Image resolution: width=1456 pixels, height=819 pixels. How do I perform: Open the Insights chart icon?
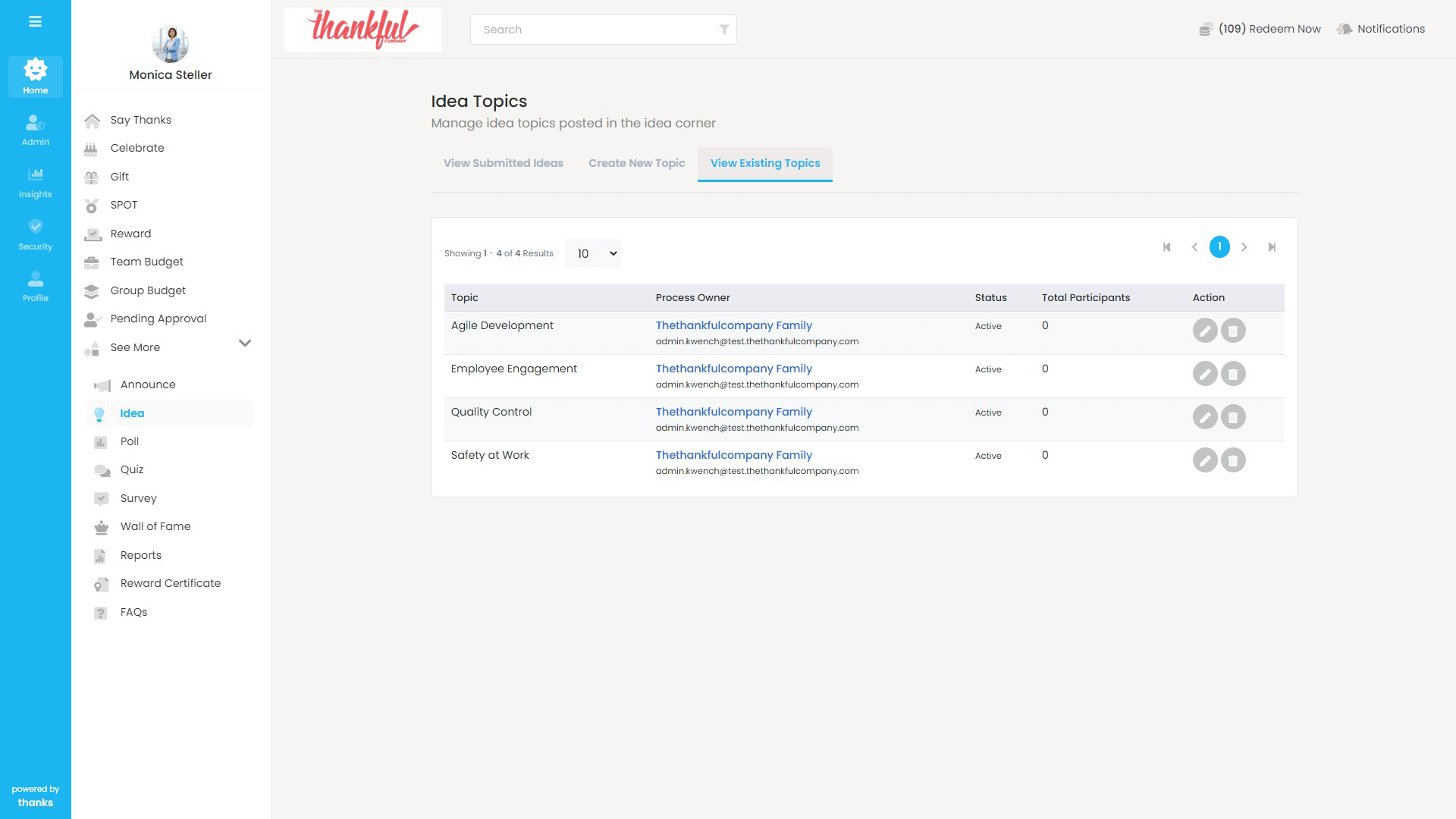click(x=35, y=181)
